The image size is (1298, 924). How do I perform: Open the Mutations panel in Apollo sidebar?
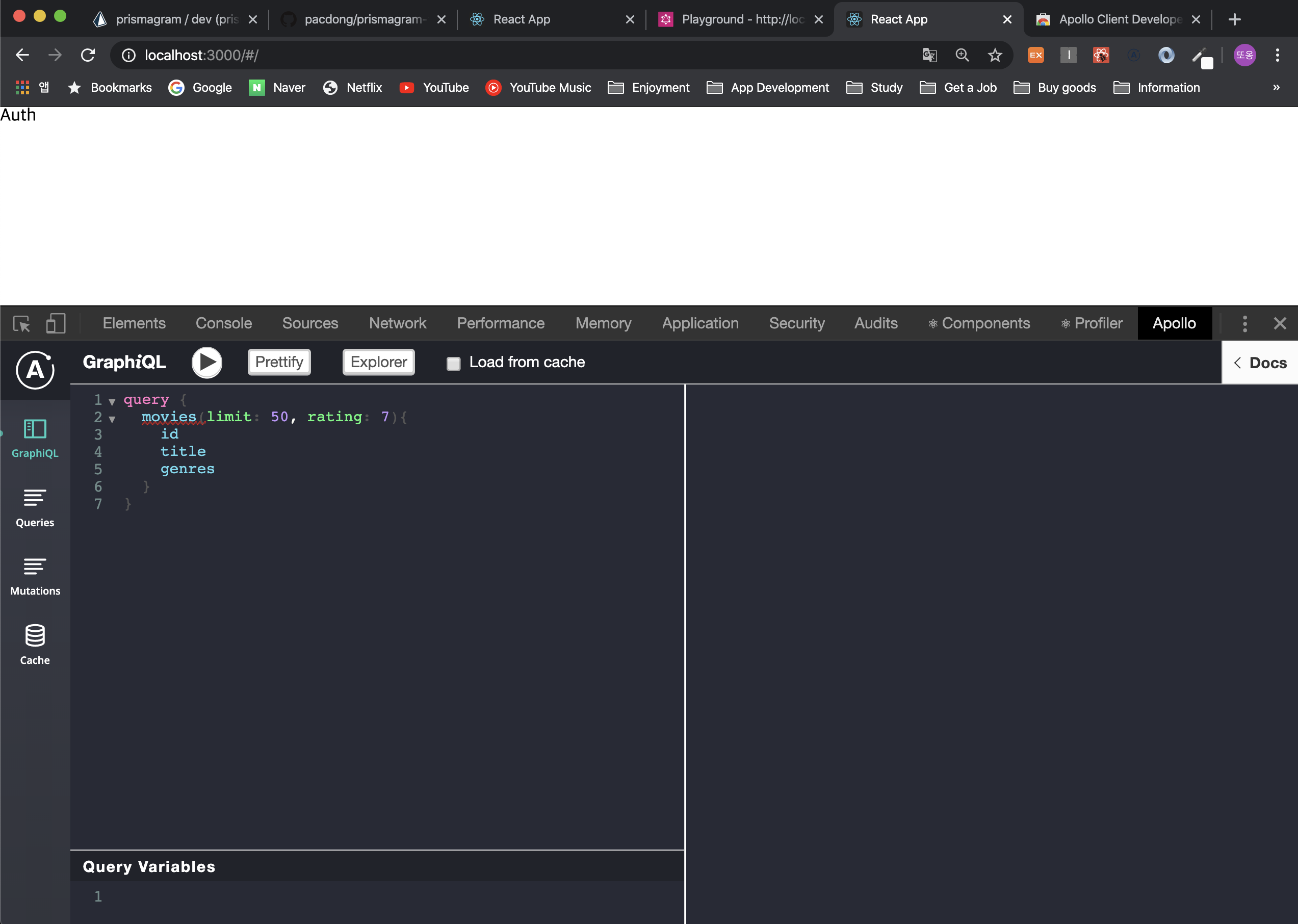click(x=35, y=577)
